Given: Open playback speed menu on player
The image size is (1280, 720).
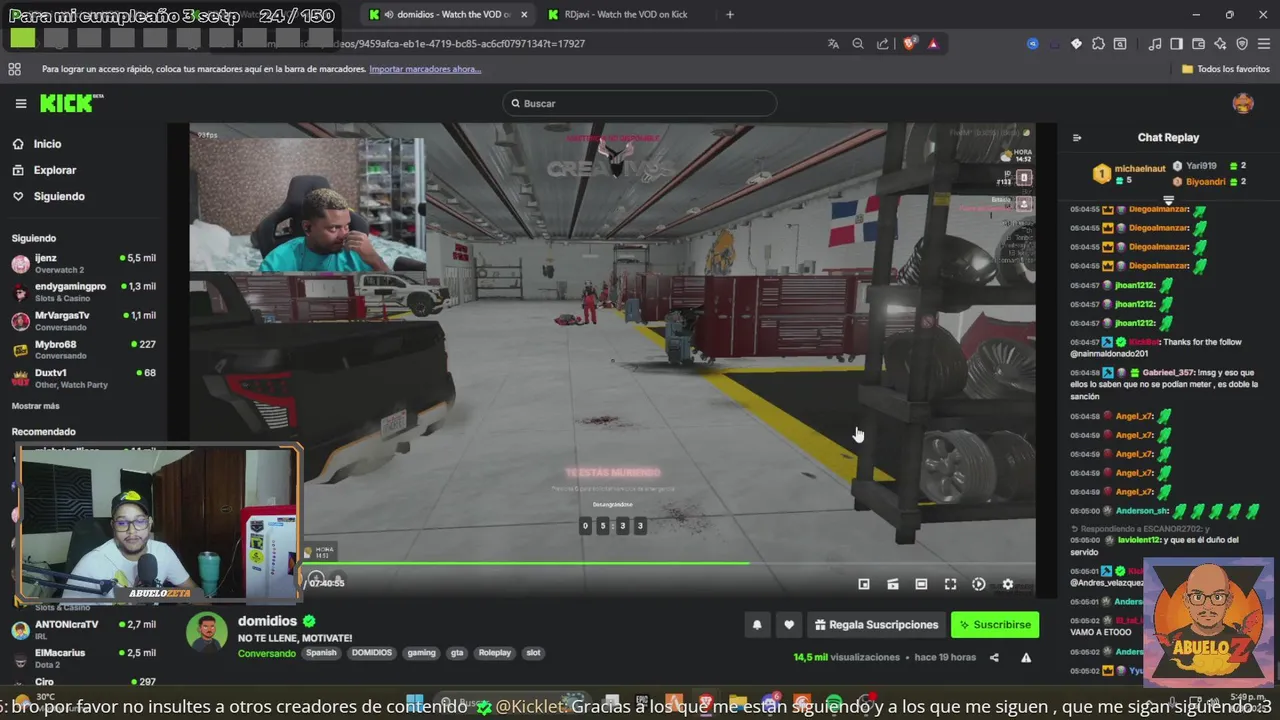Looking at the screenshot, I should tap(979, 584).
